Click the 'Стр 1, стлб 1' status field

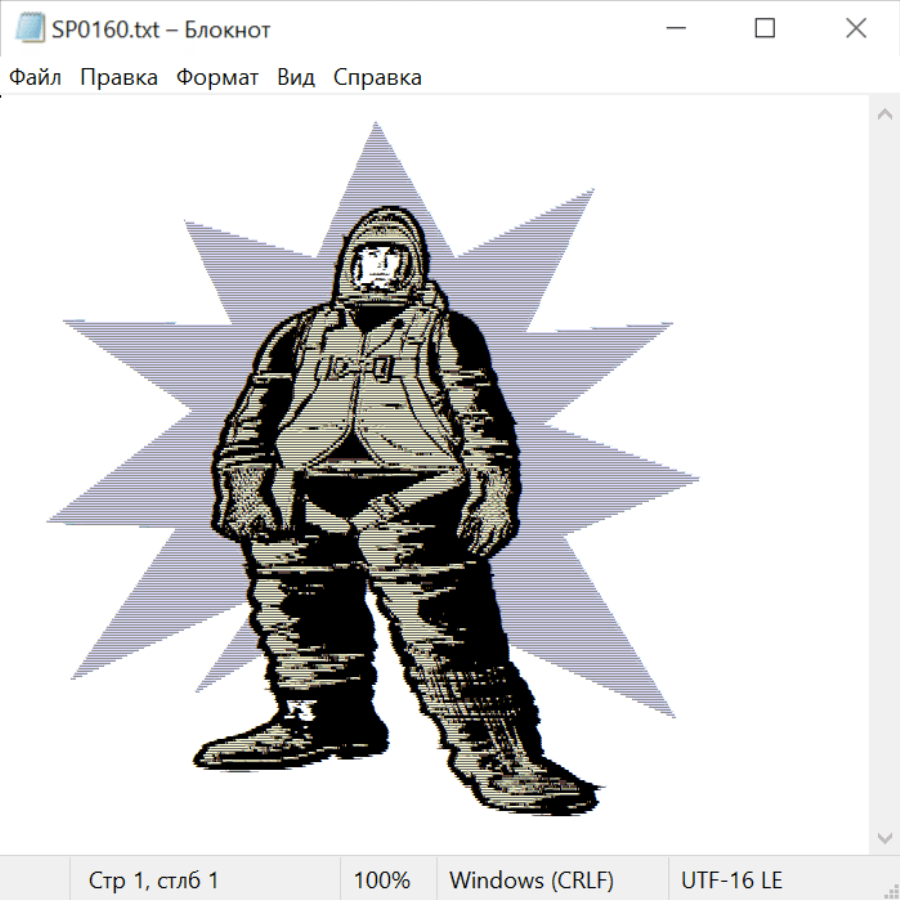pyautogui.click(x=154, y=880)
